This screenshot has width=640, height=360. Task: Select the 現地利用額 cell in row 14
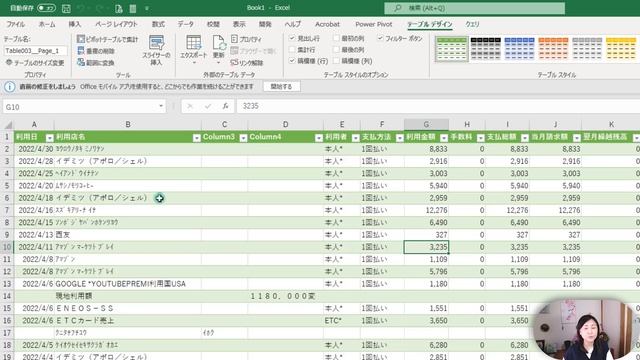128,296
